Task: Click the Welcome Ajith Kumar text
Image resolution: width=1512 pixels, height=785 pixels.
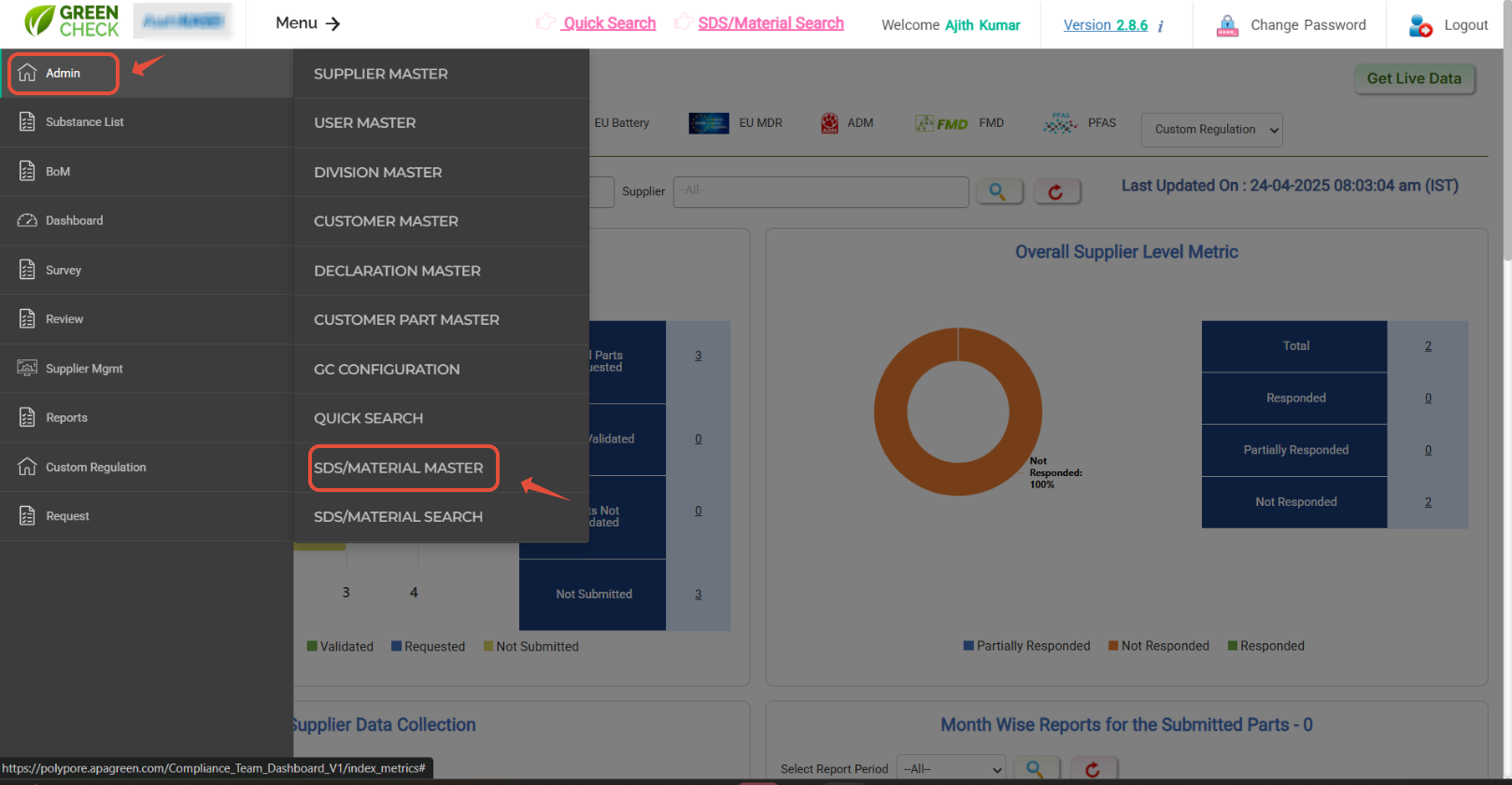Action: pyautogui.click(x=951, y=25)
